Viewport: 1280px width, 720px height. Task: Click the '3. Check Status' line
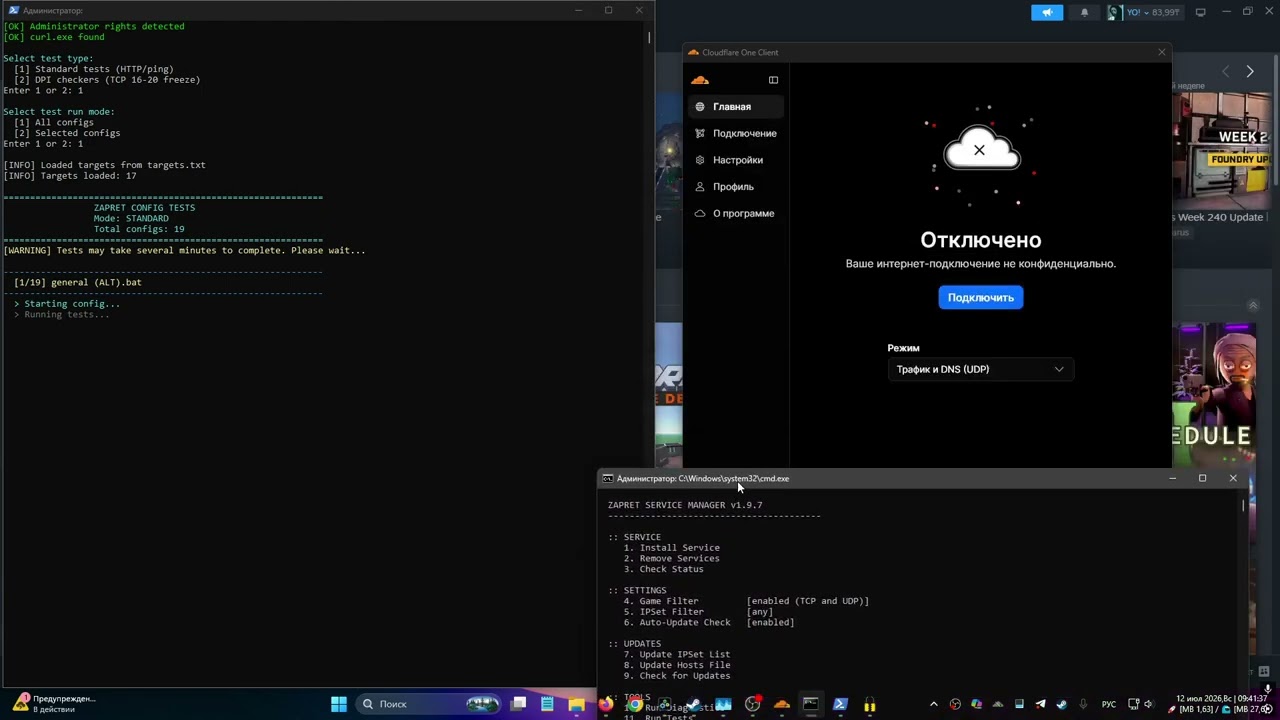coord(663,569)
